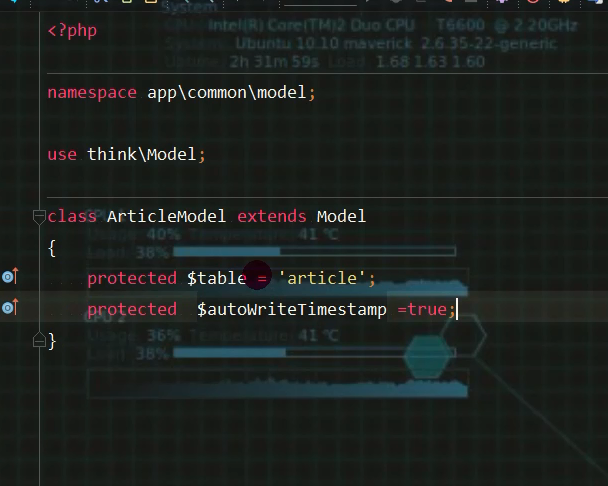Click the $table variable

216,278
